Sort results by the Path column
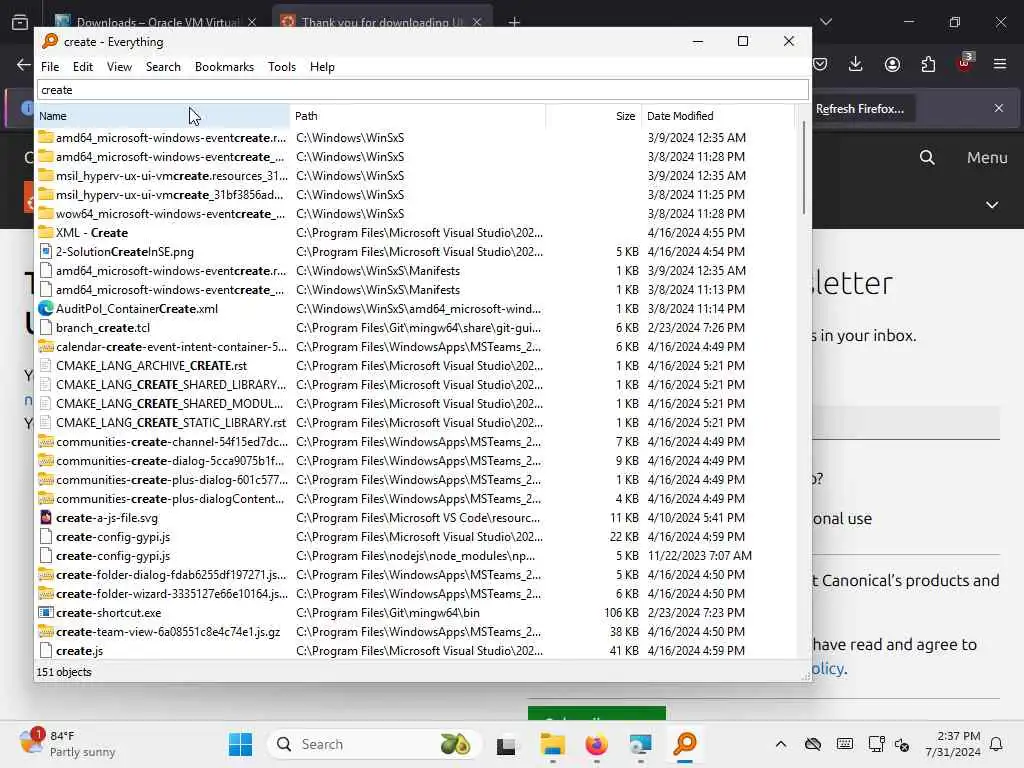The width and height of the screenshot is (1024, 768). [x=418, y=116]
